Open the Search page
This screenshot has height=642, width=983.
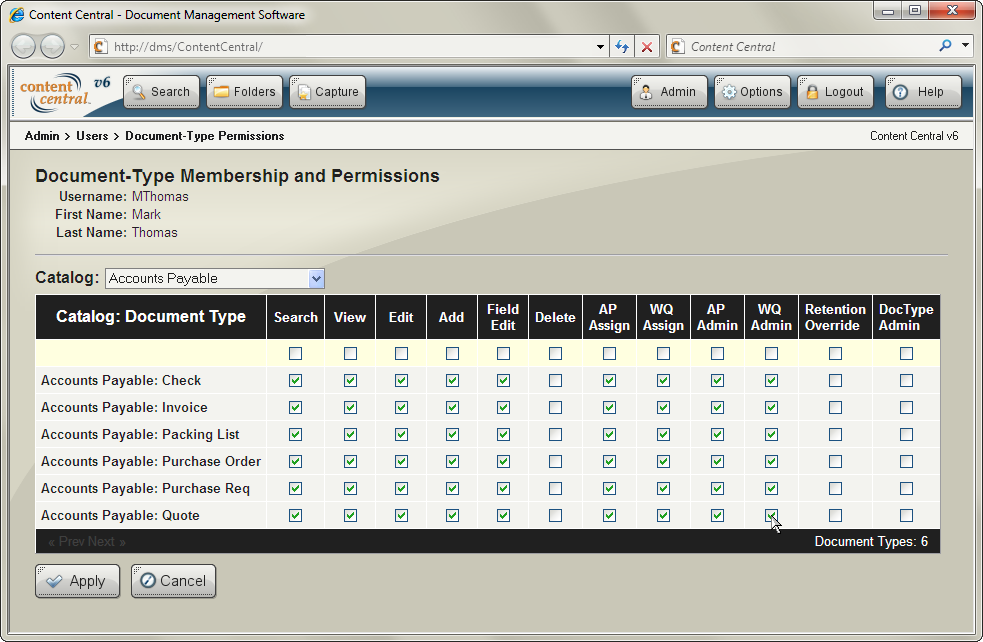pos(162,92)
